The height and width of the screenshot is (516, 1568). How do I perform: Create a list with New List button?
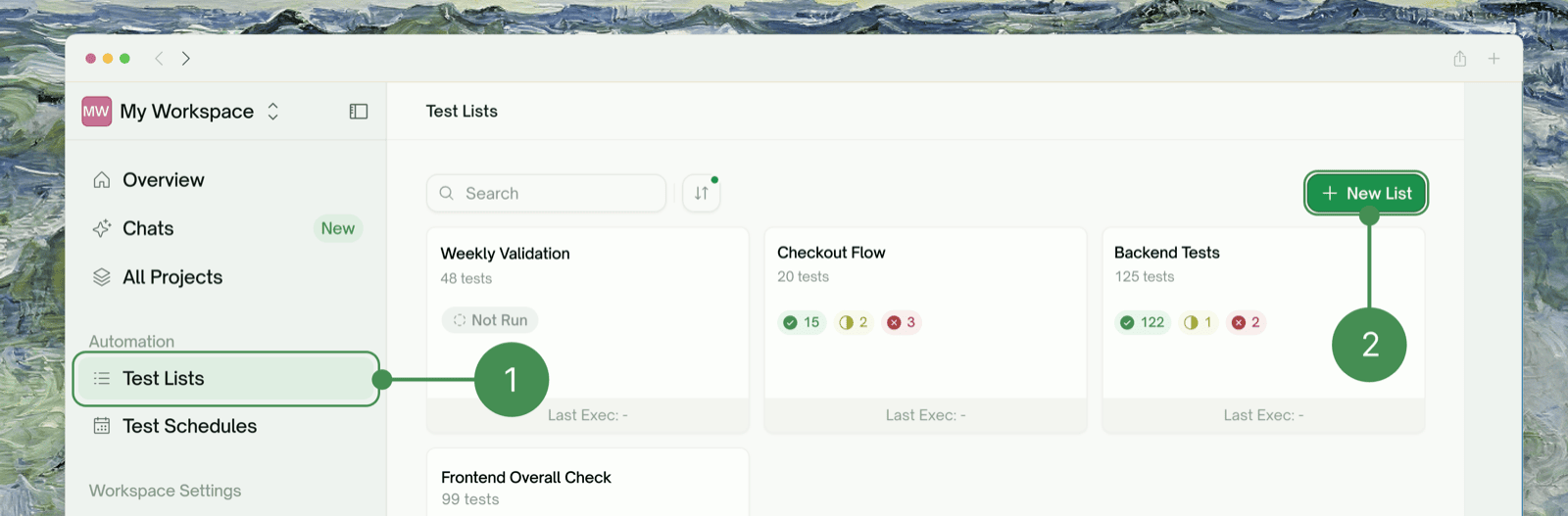(1366, 194)
